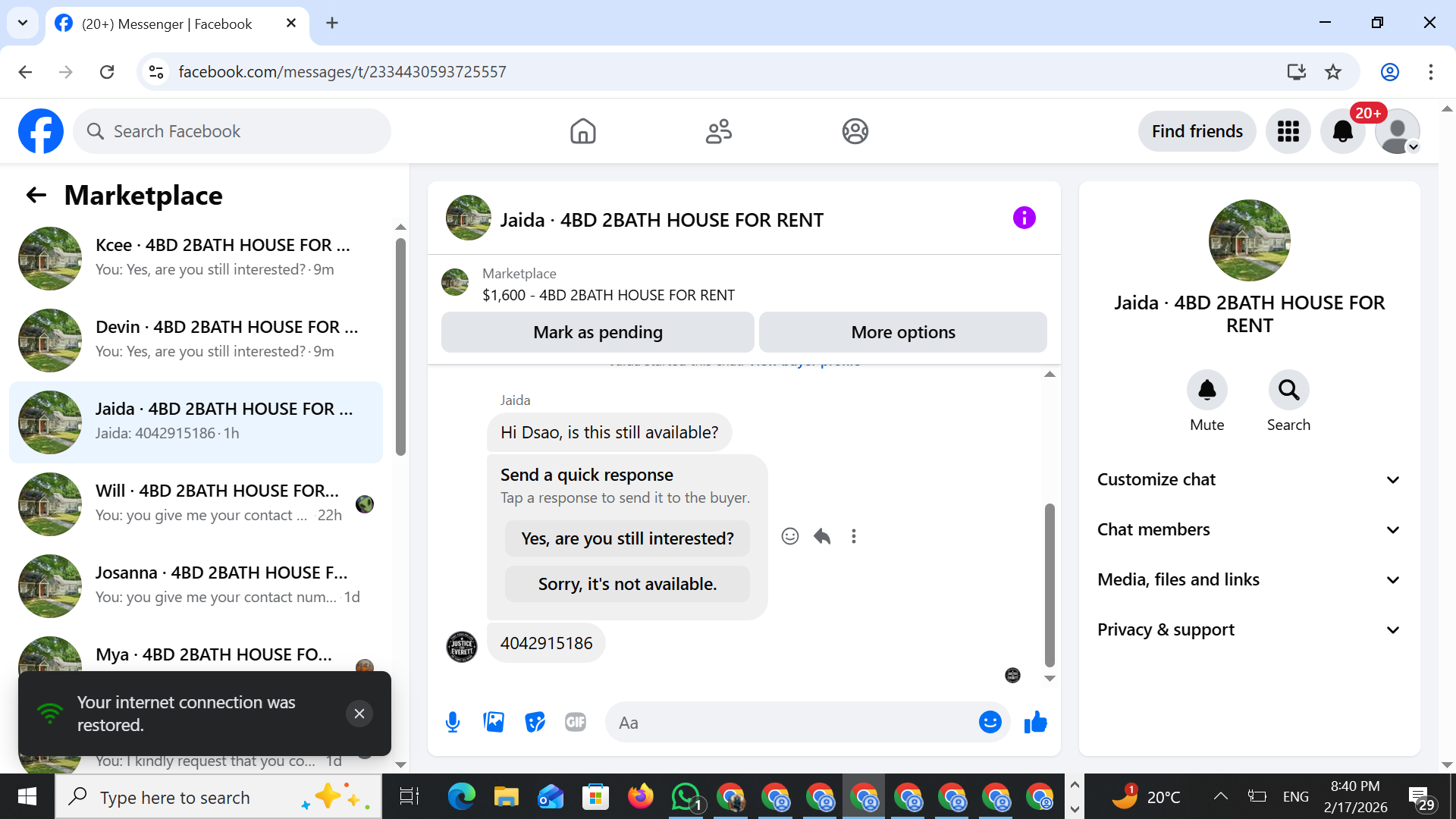Open the emoji picker in message box
The width and height of the screenshot is (1456, 819).
pos(990,722)
